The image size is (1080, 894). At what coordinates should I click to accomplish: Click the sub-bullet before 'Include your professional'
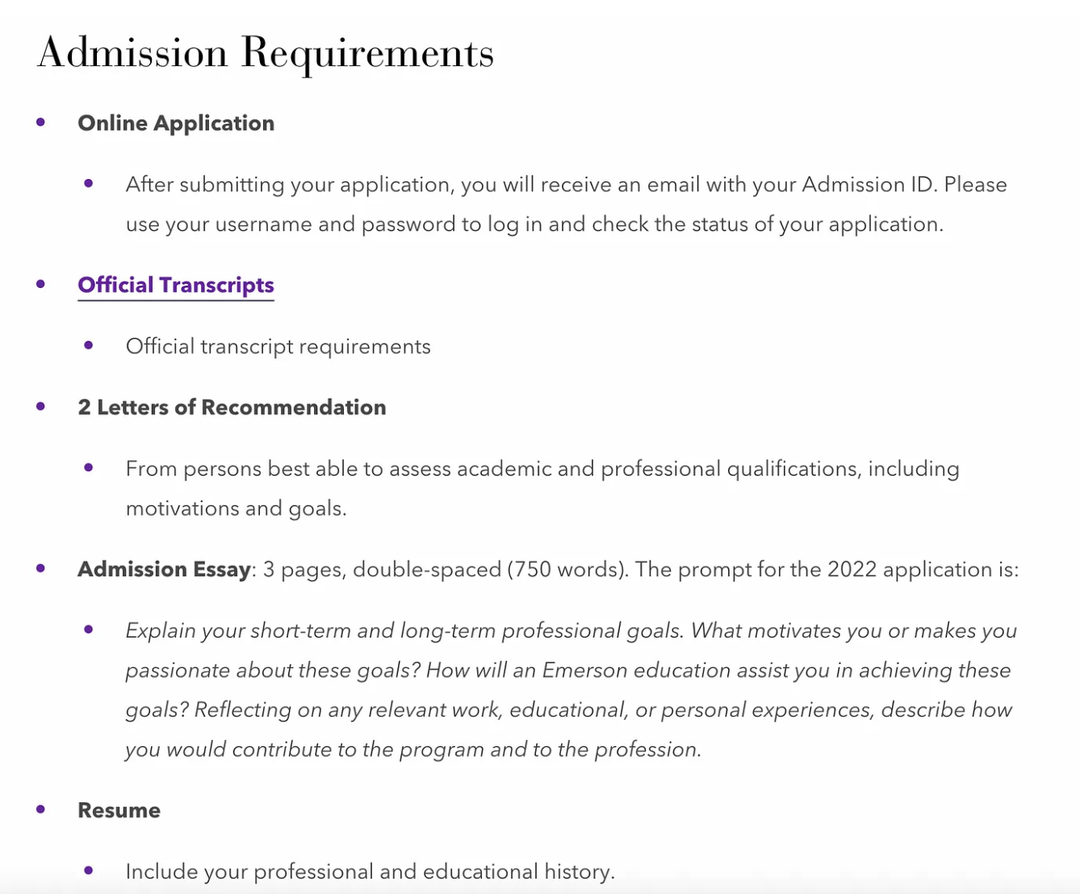click(x=88, y=871)
